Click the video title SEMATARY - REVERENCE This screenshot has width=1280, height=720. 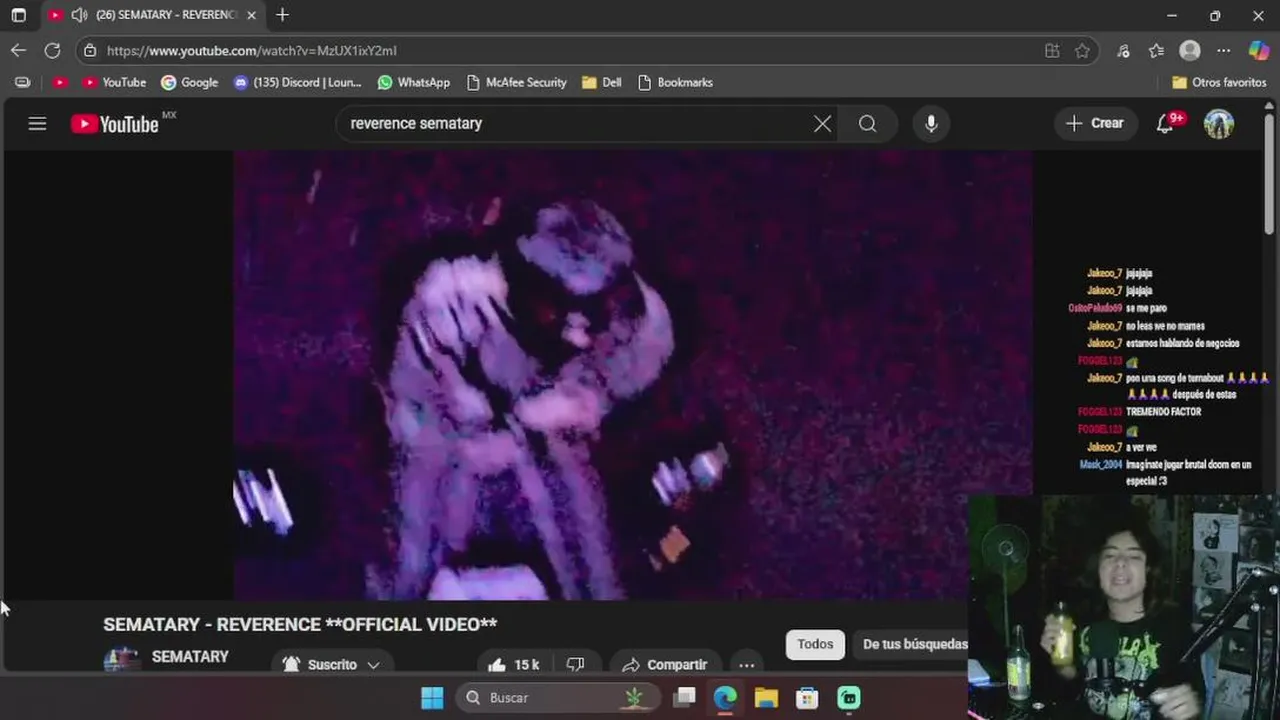click(300, 625)
